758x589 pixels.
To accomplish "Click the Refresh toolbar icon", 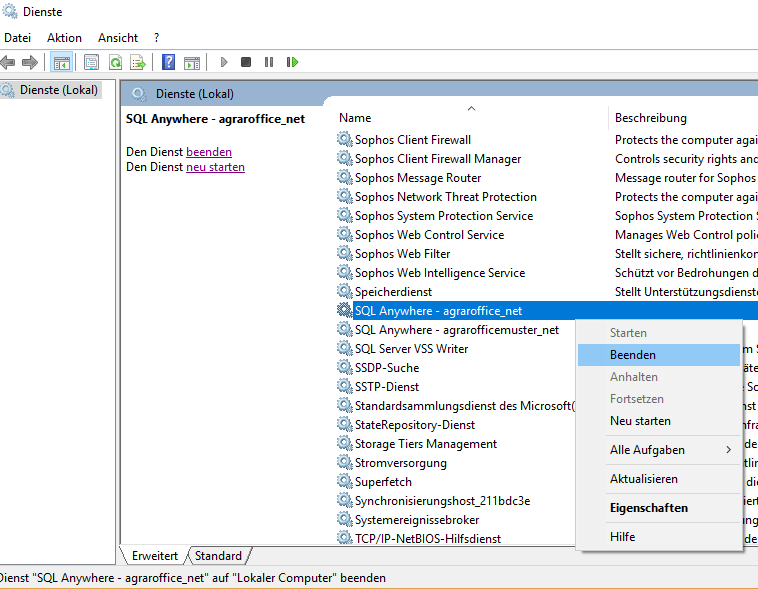I will pyautogui.click(x=115, y=62).
